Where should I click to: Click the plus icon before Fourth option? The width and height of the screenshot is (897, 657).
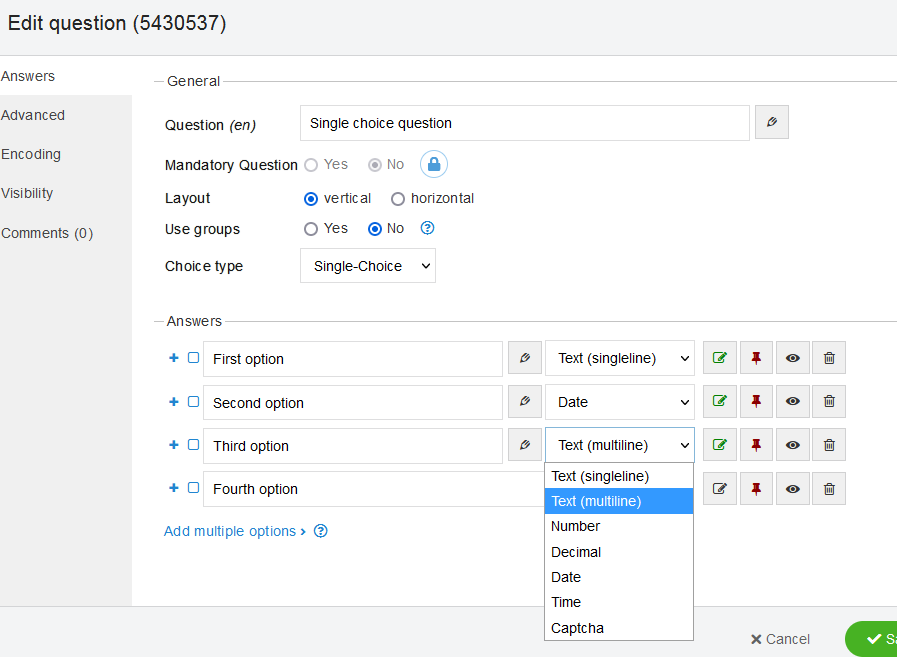point(174,488)
